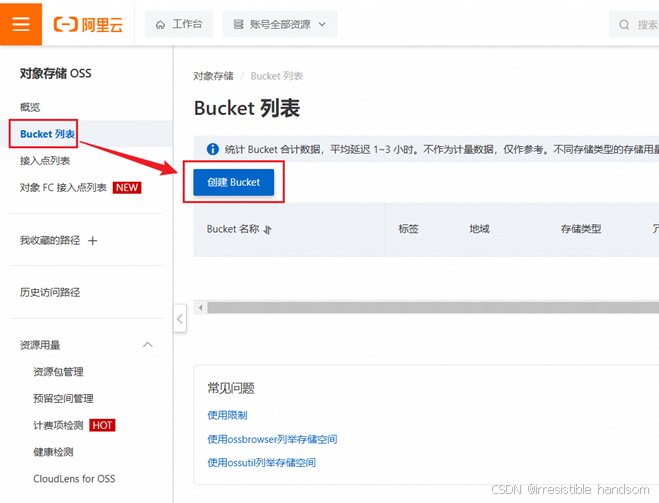Select Bucket 列表 in the sidebar
The image size is (659, 503).
tap(47, 134)
